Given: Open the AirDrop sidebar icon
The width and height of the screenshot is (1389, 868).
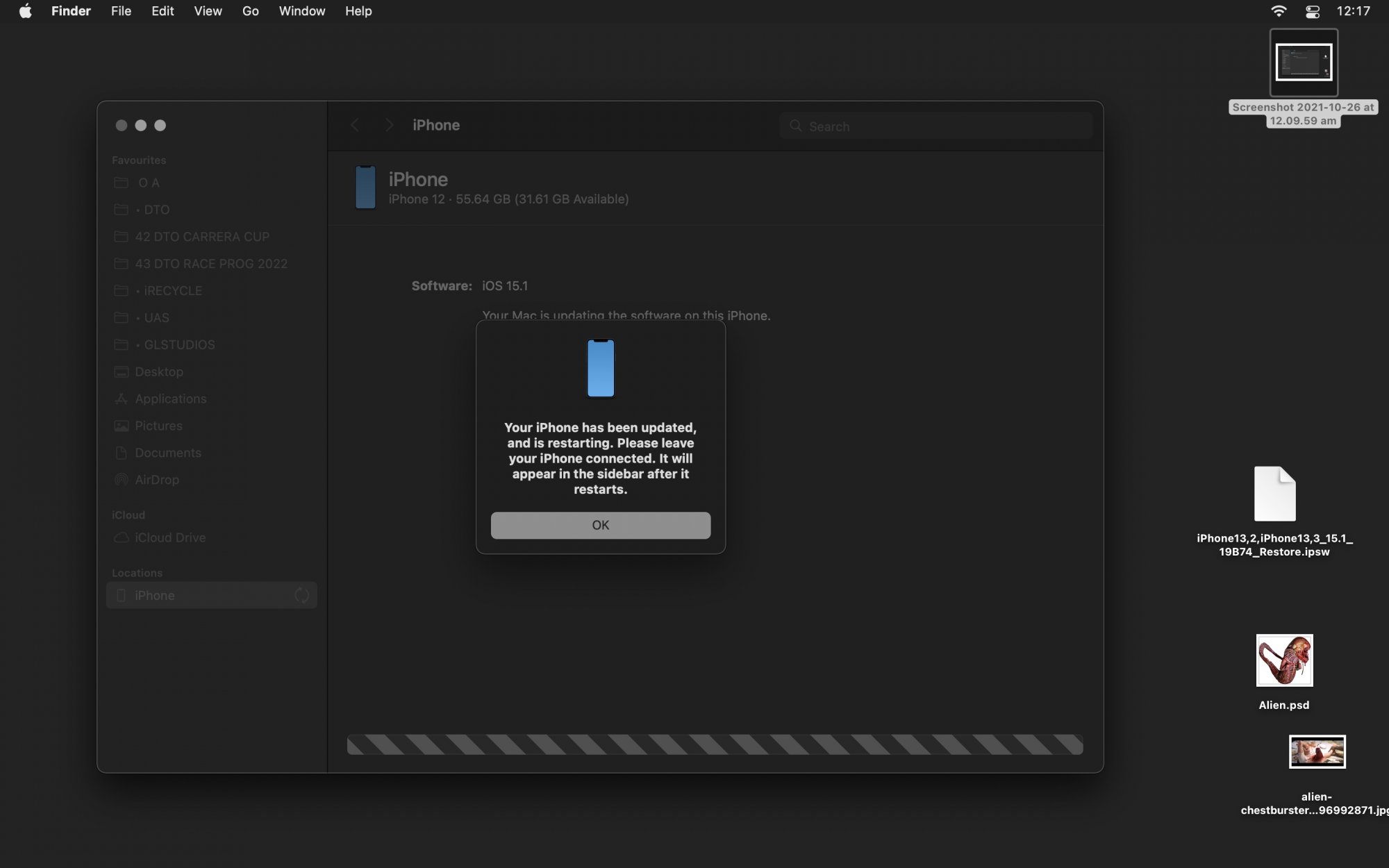Looking at the screenshot, I should [x=121, y=479].
